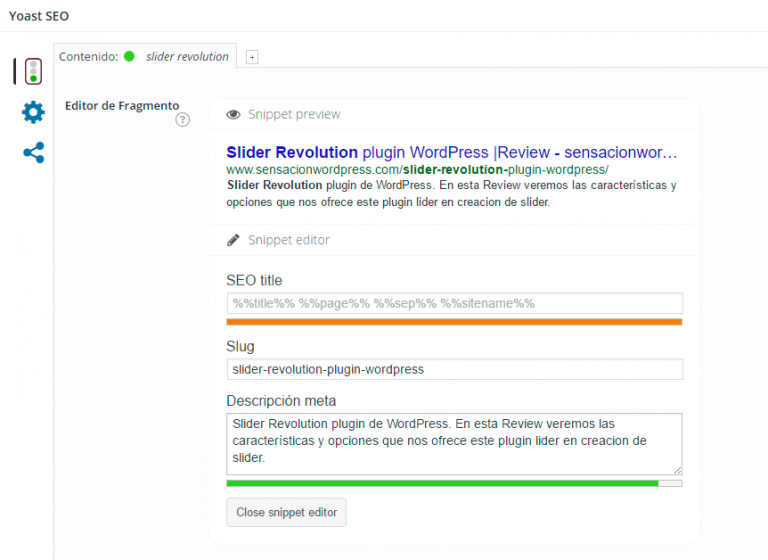The image size is (768, 560).
Task: Click the Close snippet editor button
Action: (287, 512)
